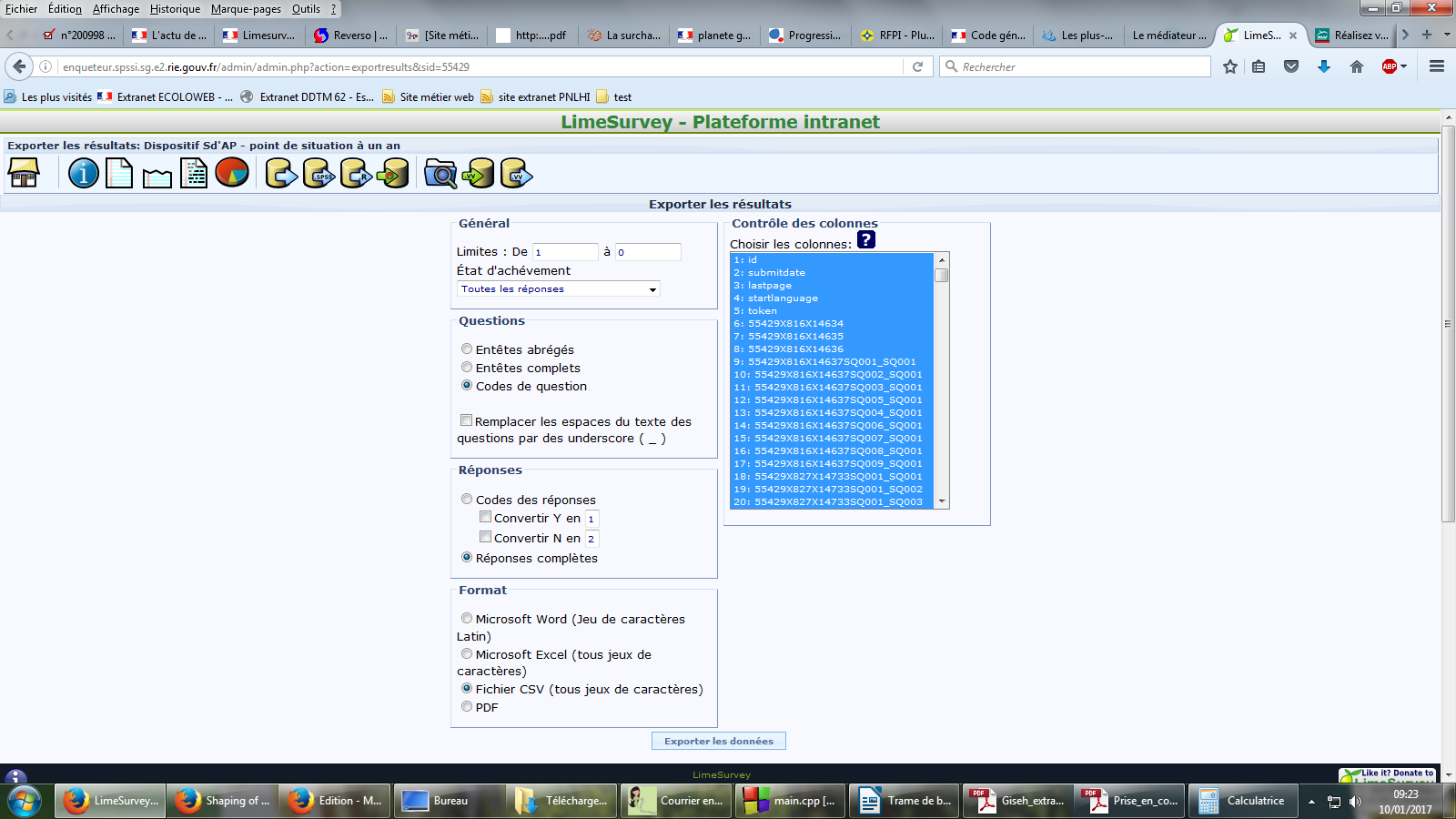Select the Entêtes abrégés radio button
1456x819 pixels.
point(467,349)
